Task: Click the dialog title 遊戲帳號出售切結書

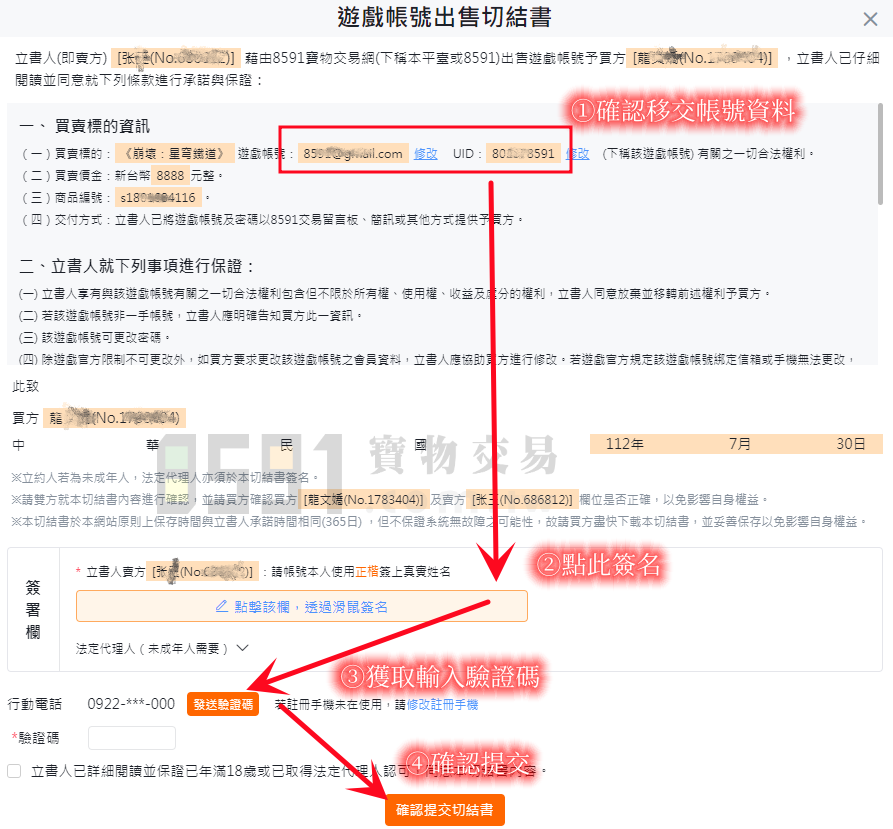Action: (x=444, y=17)
